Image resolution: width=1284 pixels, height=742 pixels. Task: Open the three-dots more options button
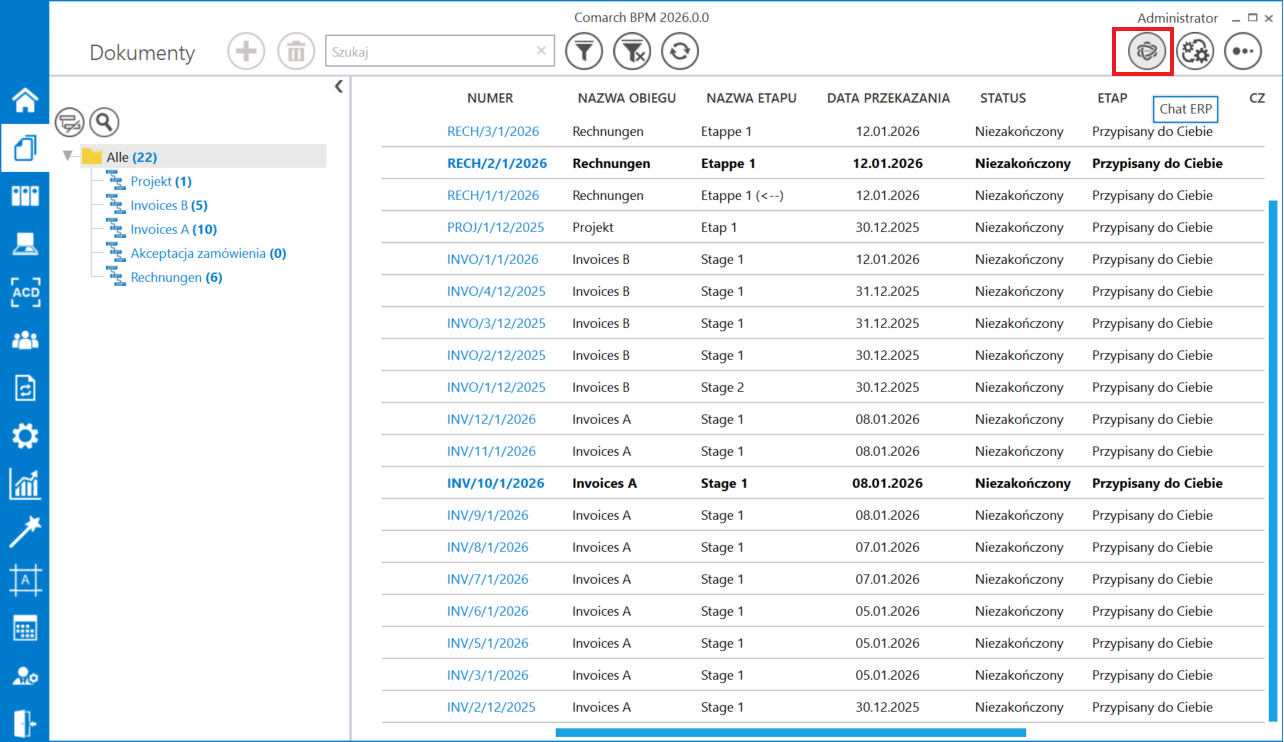pyautogui.click(x=1242, y=51)
